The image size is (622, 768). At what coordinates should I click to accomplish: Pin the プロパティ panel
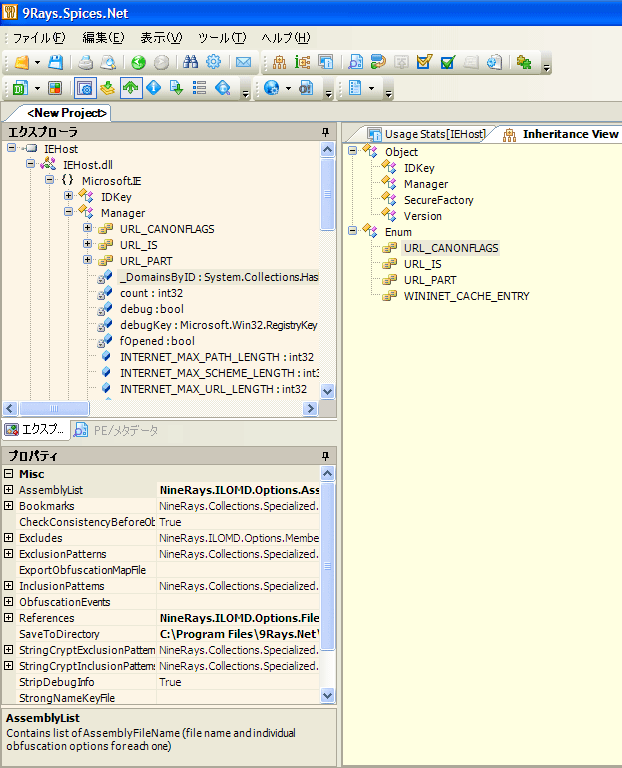pos(325,456)
